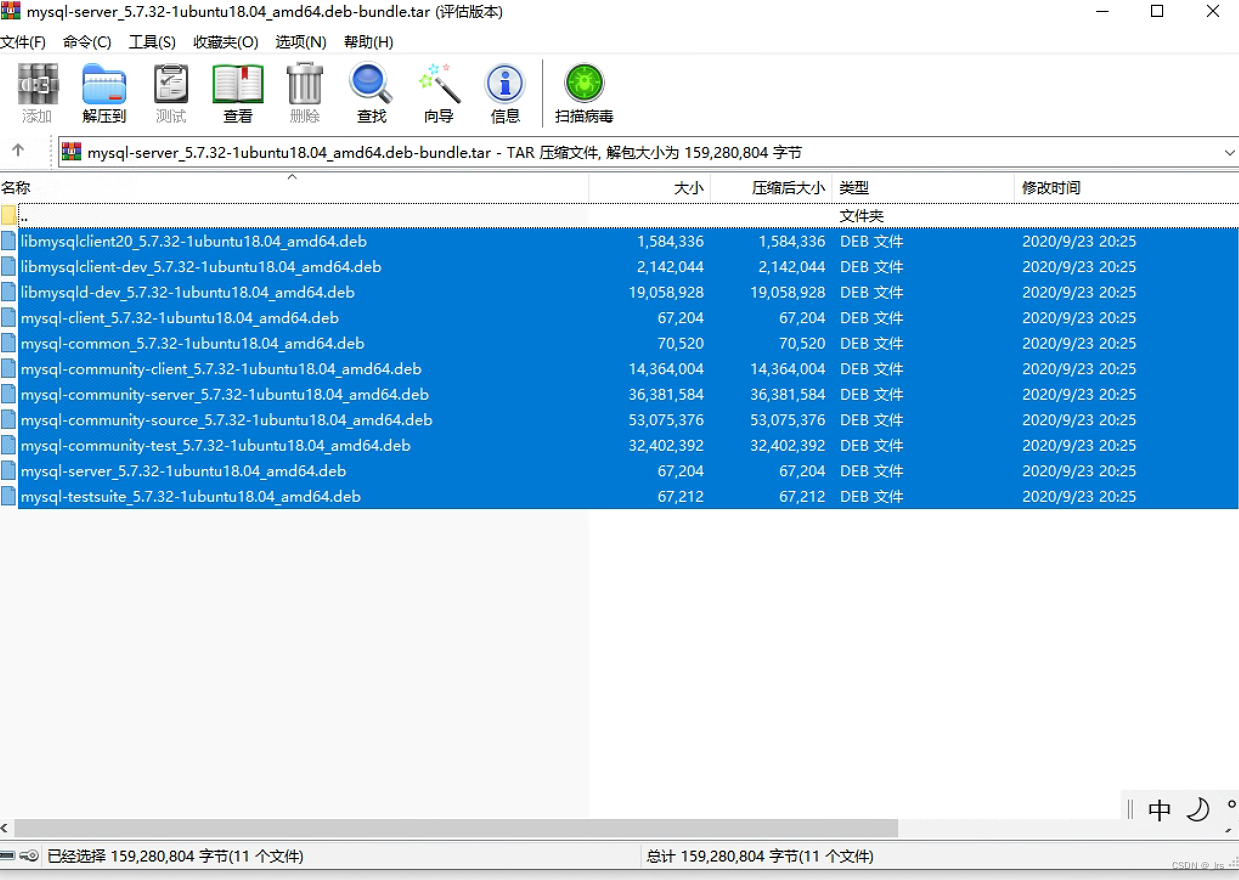This screenshot has height=880, width=1239.
Task: Open the 选项(N) menu
Action: click(x=301, y=42)
